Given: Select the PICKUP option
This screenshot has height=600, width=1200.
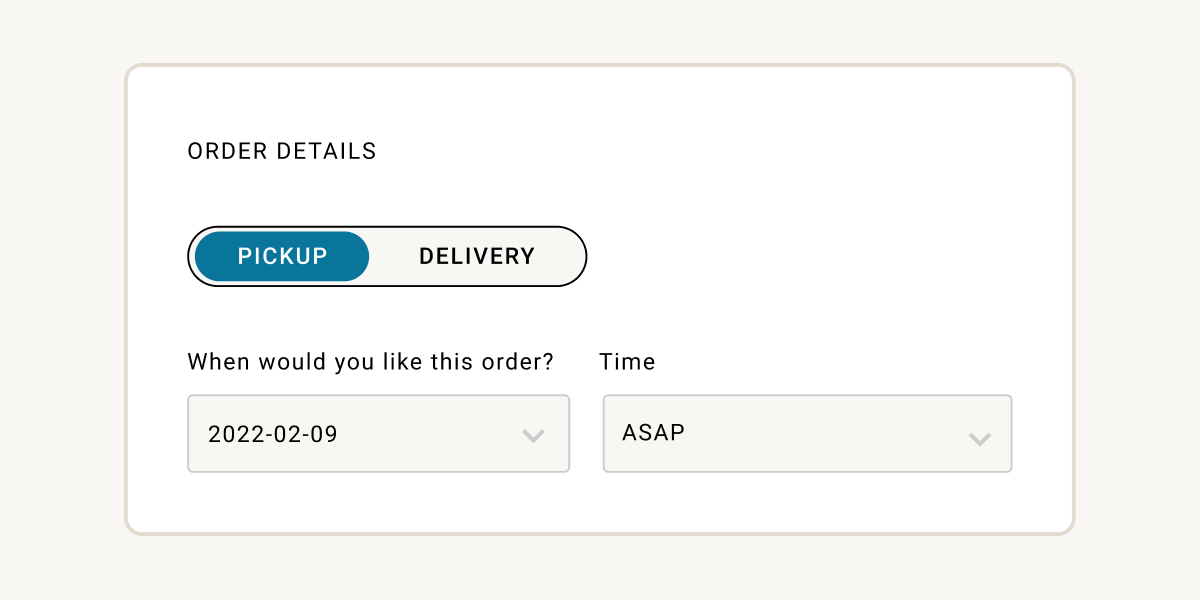Looking at the screenshot, I should 282,256.
